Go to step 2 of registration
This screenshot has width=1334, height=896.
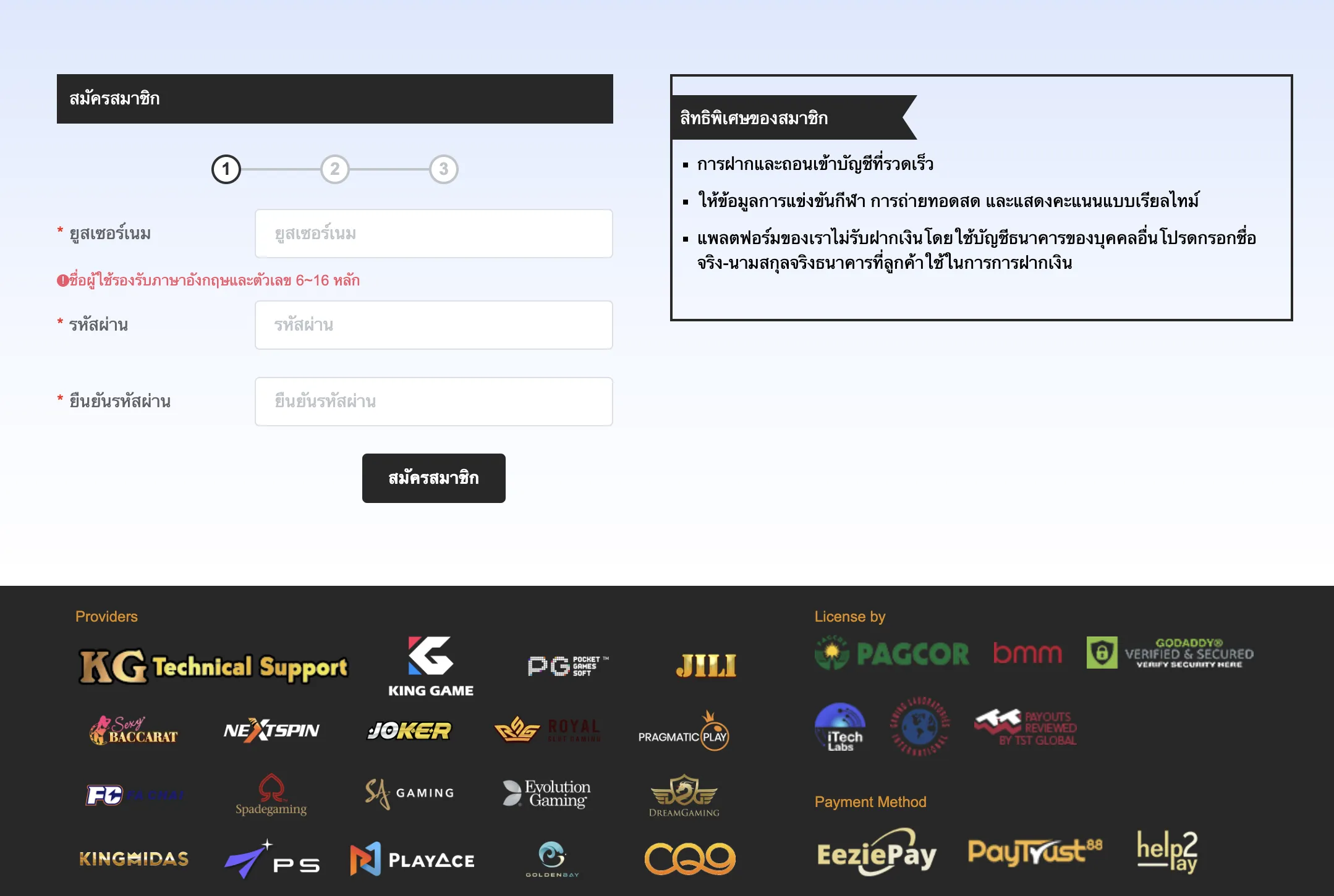coord(335,169)
